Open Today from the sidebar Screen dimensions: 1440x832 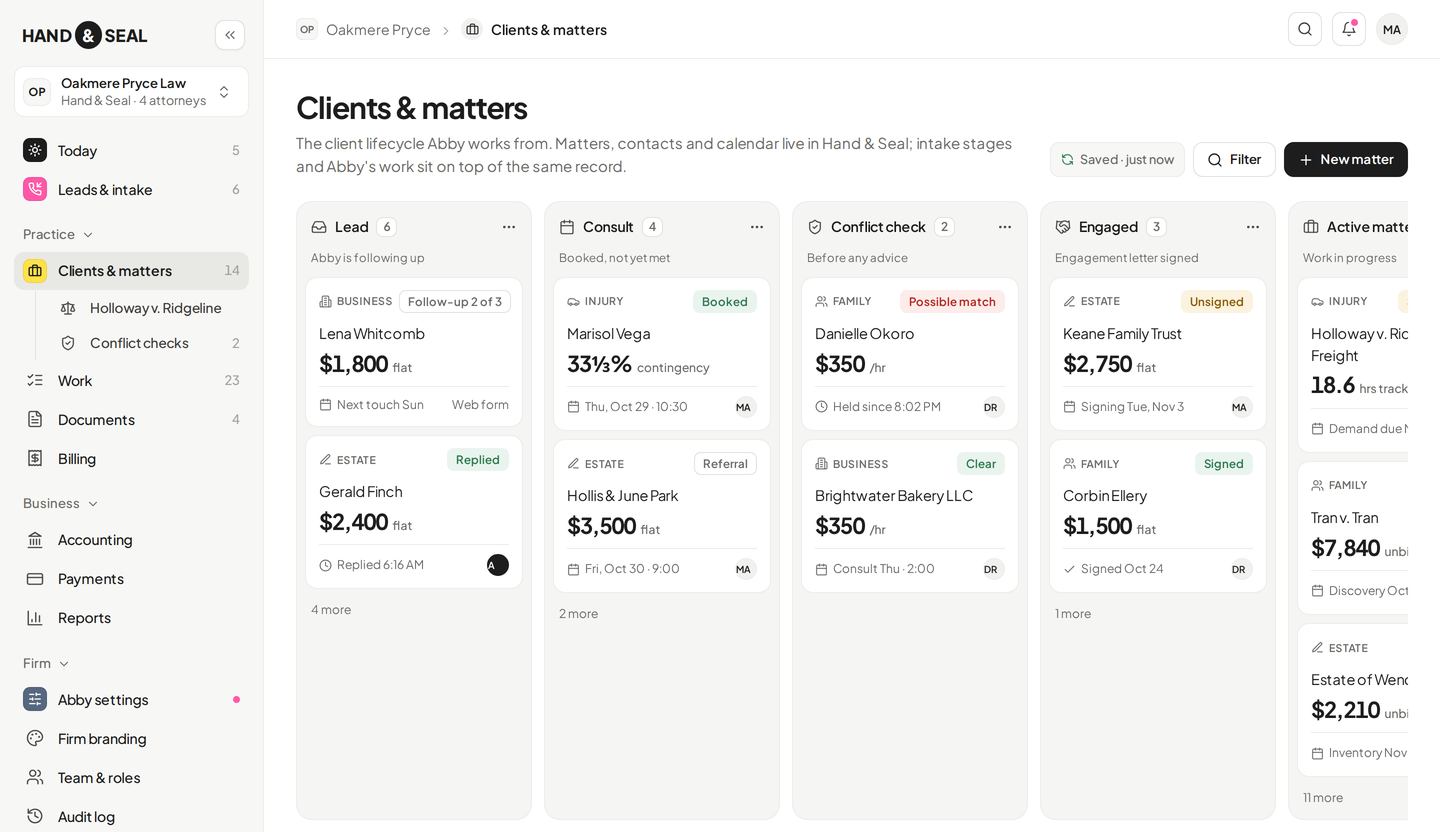(131, 150)
